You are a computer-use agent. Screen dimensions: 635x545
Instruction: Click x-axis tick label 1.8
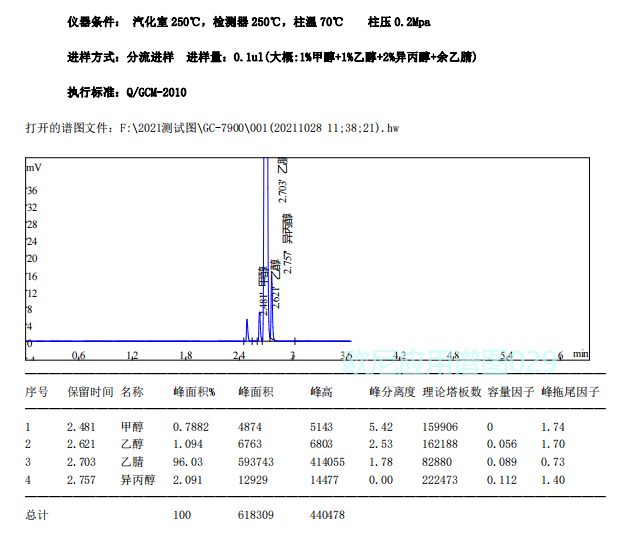pos(186,356)
